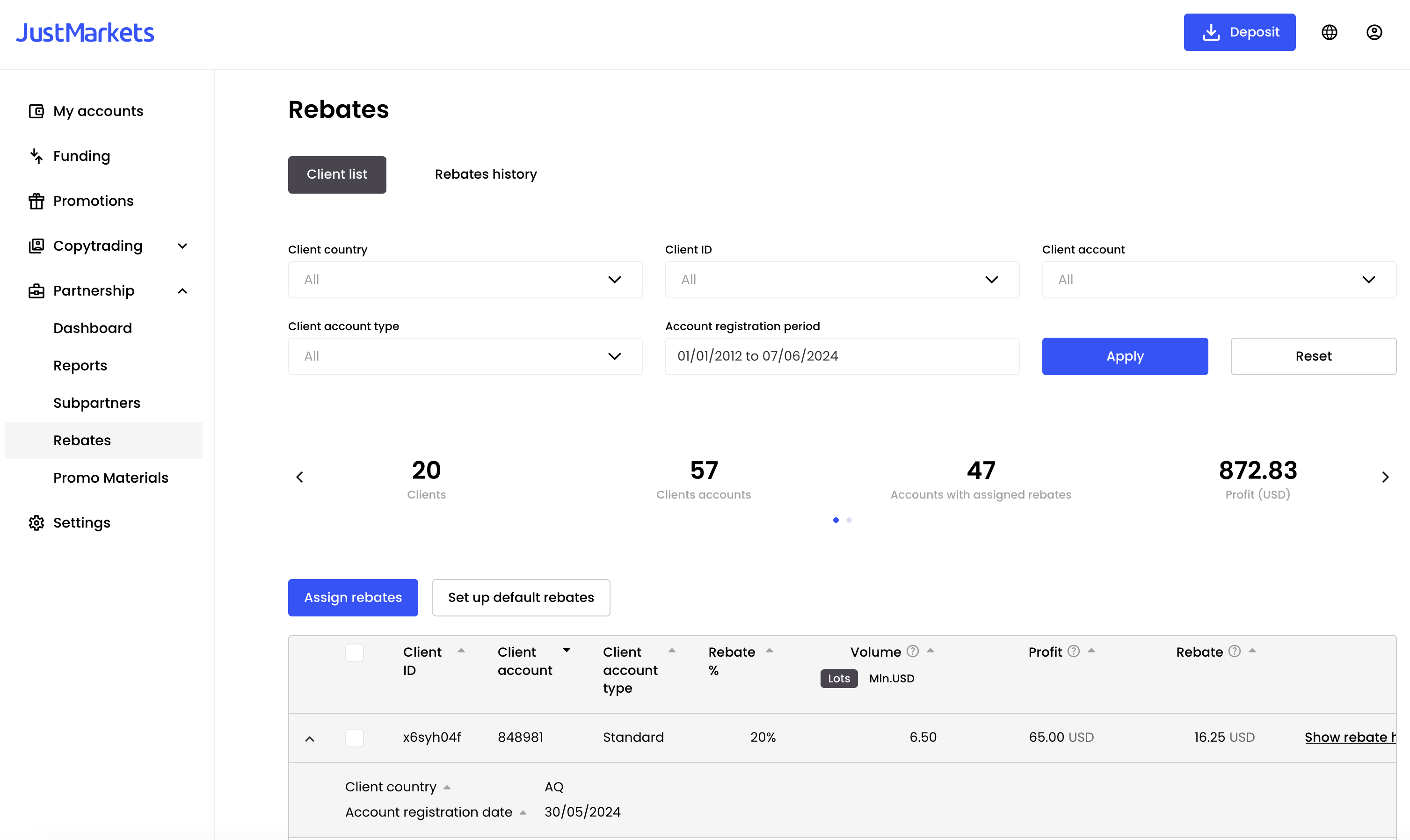This screenshot has width=1410, height=840.
Task: Open Settings via gear icon
Action: click(36, 522)
